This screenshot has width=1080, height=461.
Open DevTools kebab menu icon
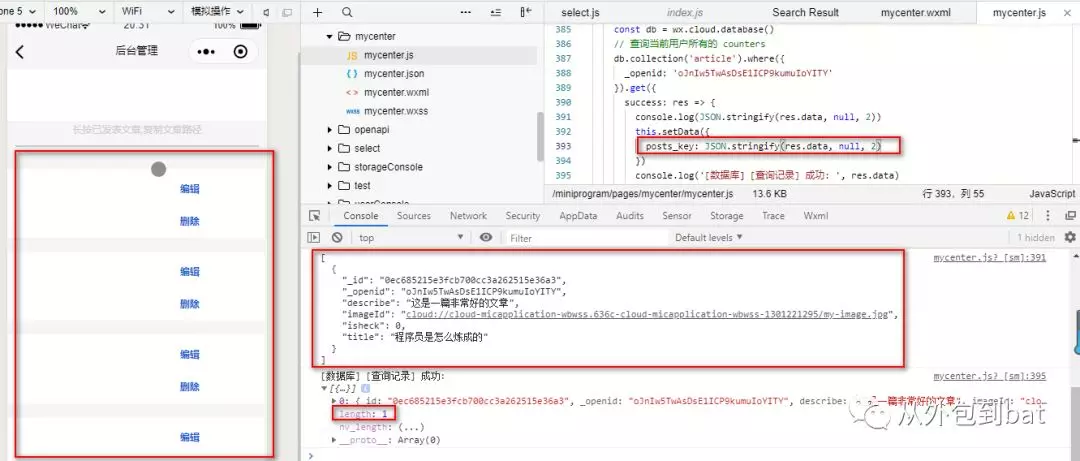pyautogui.click(x=1047, y=216)
